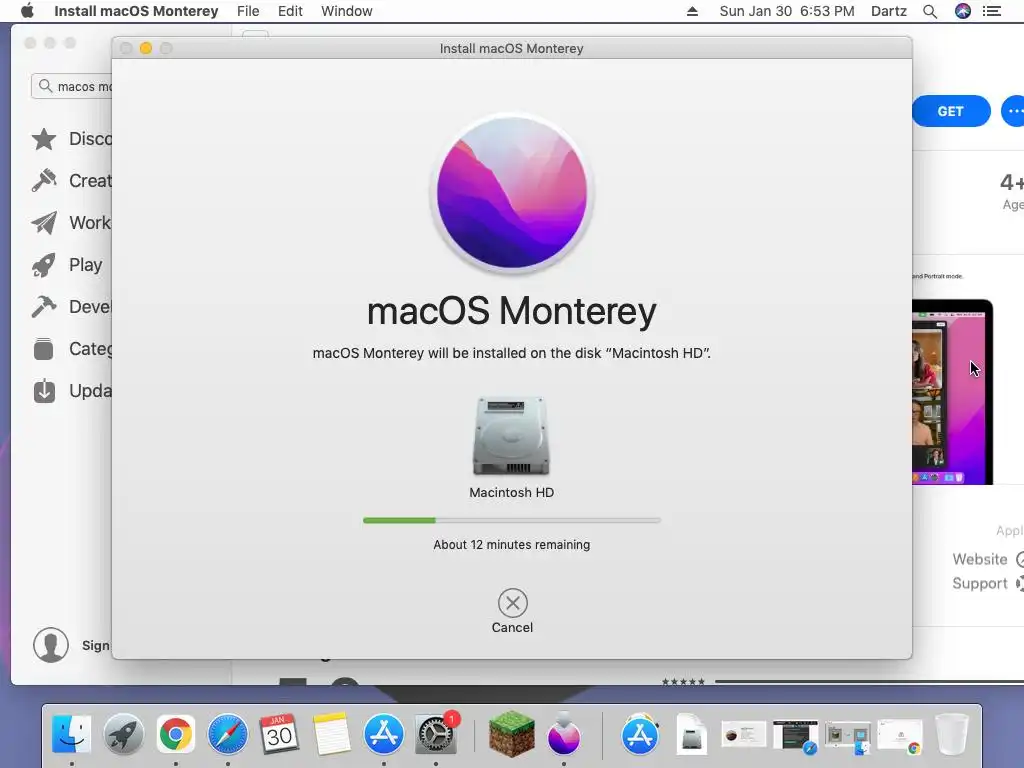
Task: Open Google Chrome from the Dock
Action: click(x=175, y=735)
